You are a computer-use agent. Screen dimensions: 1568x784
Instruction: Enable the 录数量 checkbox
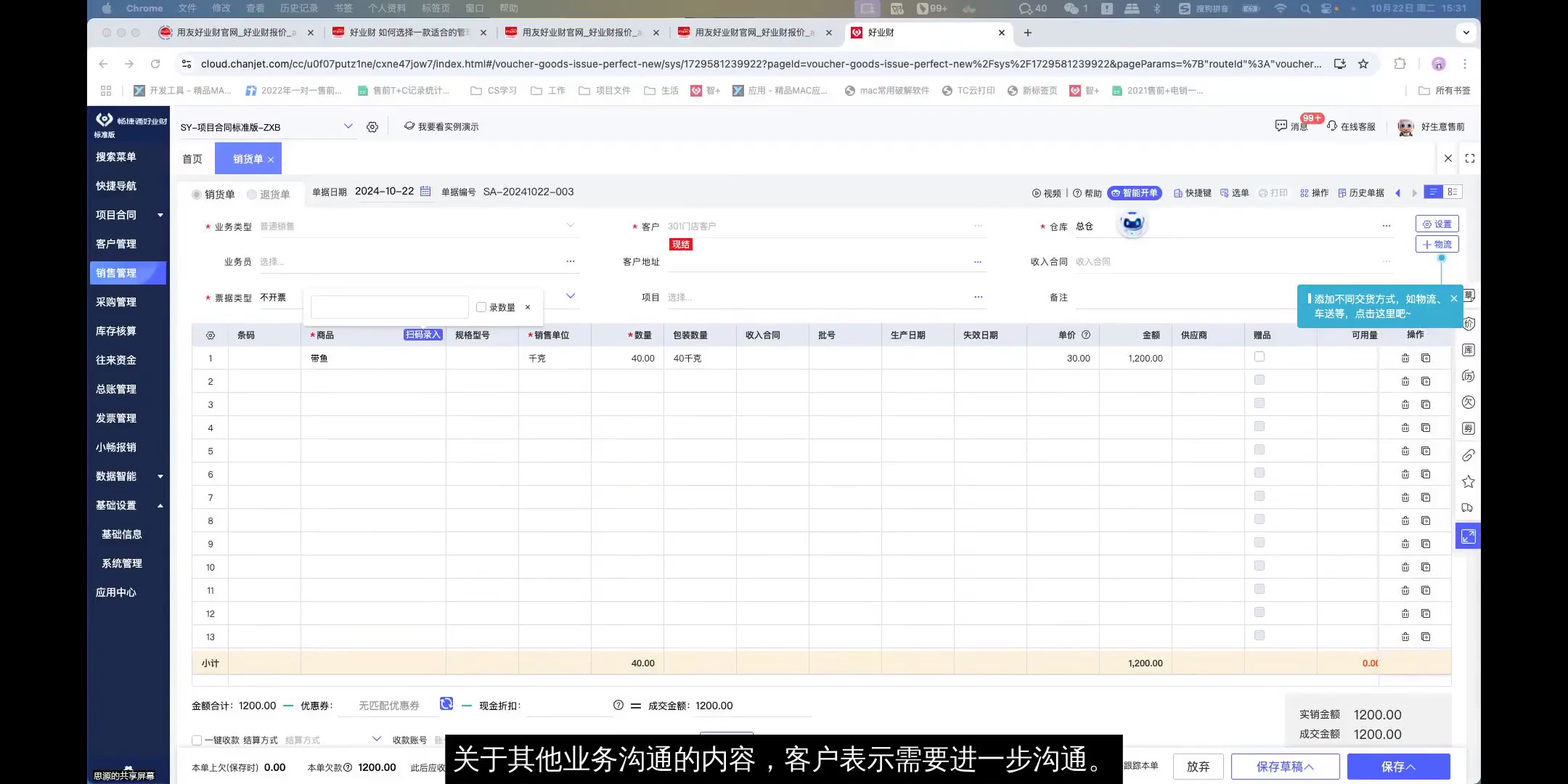481,307
